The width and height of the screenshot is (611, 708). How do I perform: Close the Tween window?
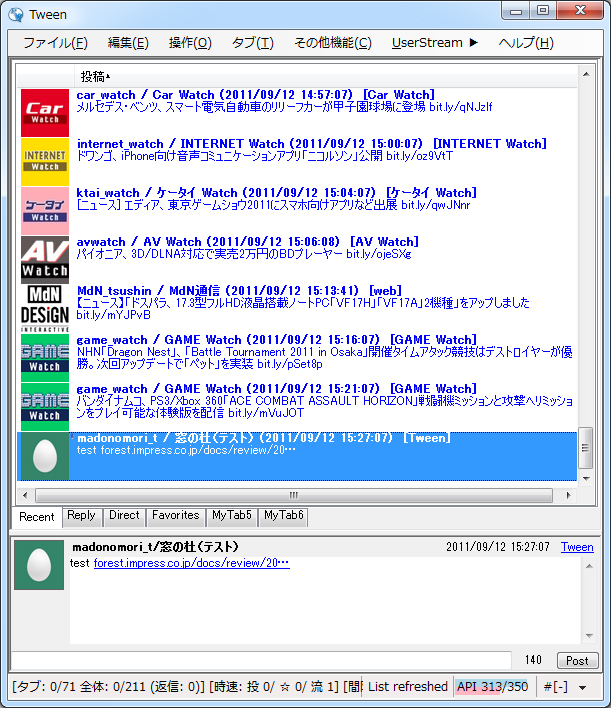coord(580,10)
